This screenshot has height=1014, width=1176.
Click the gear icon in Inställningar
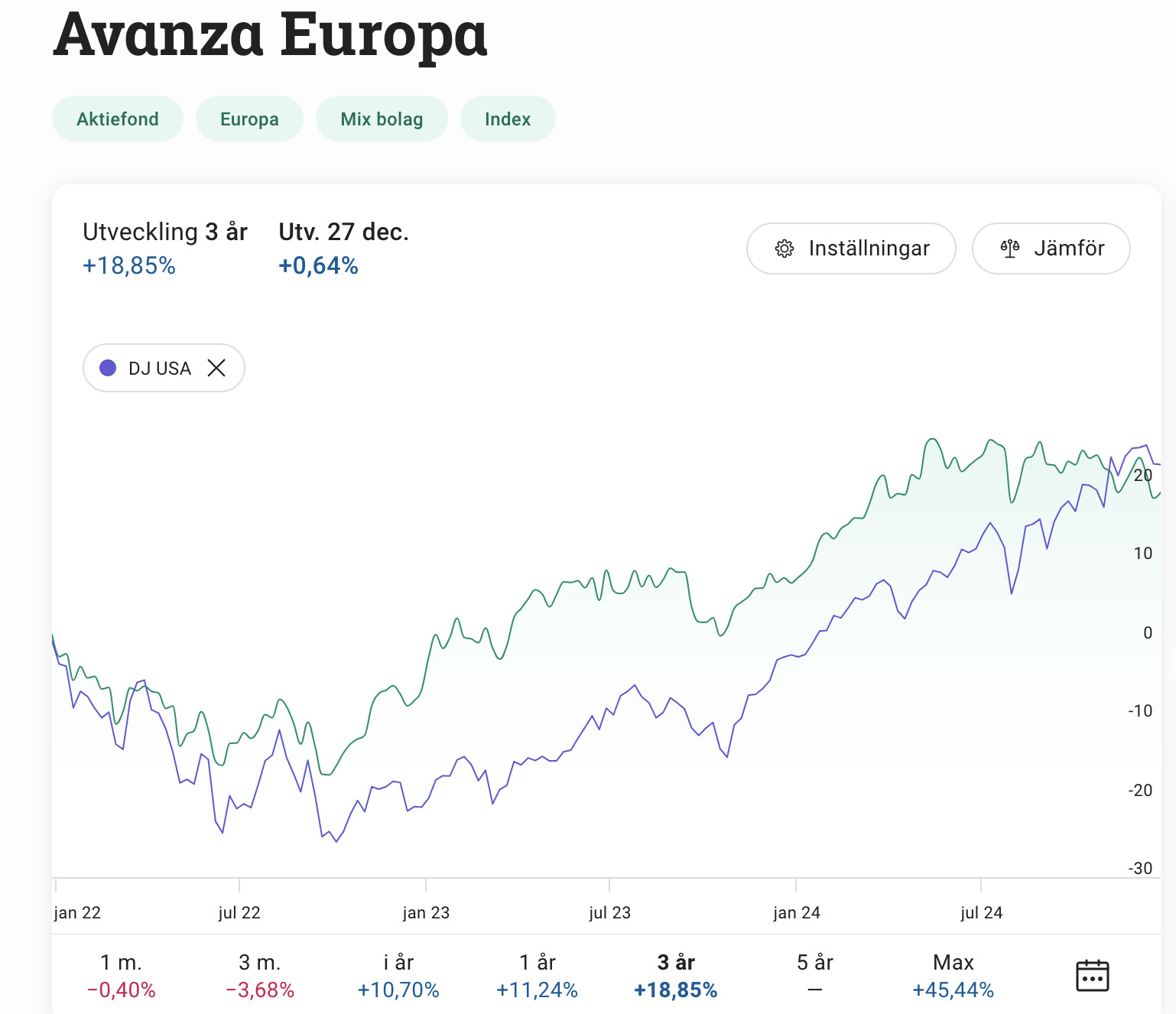pos(785,249)
